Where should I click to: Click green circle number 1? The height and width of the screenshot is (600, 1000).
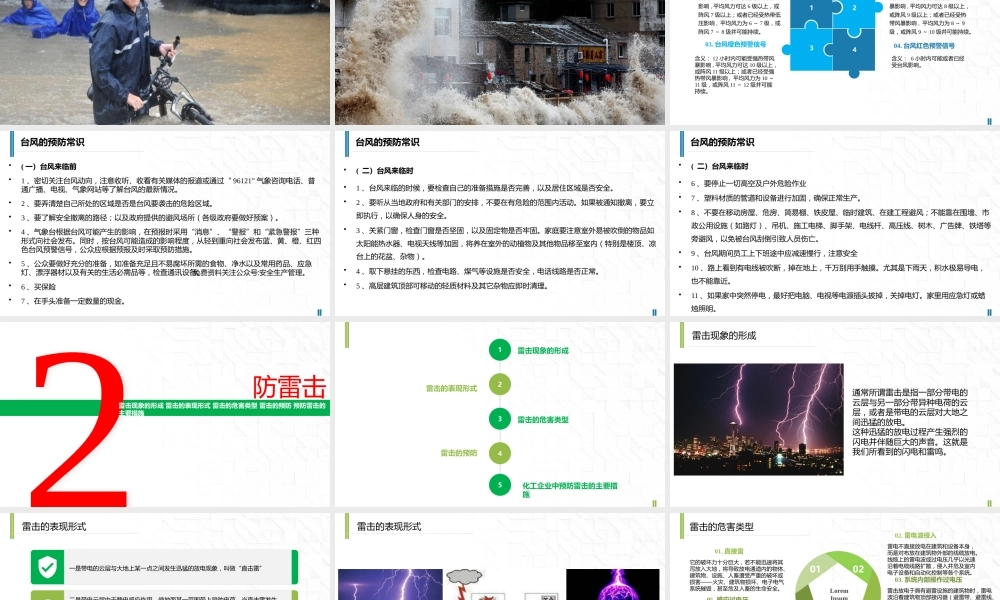click(500, 349)
